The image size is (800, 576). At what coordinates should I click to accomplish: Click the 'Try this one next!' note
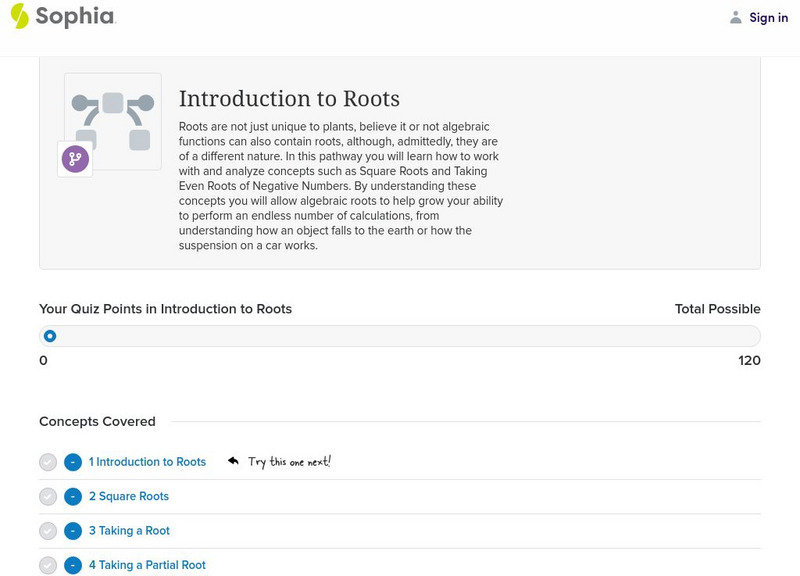pos(289,462)
